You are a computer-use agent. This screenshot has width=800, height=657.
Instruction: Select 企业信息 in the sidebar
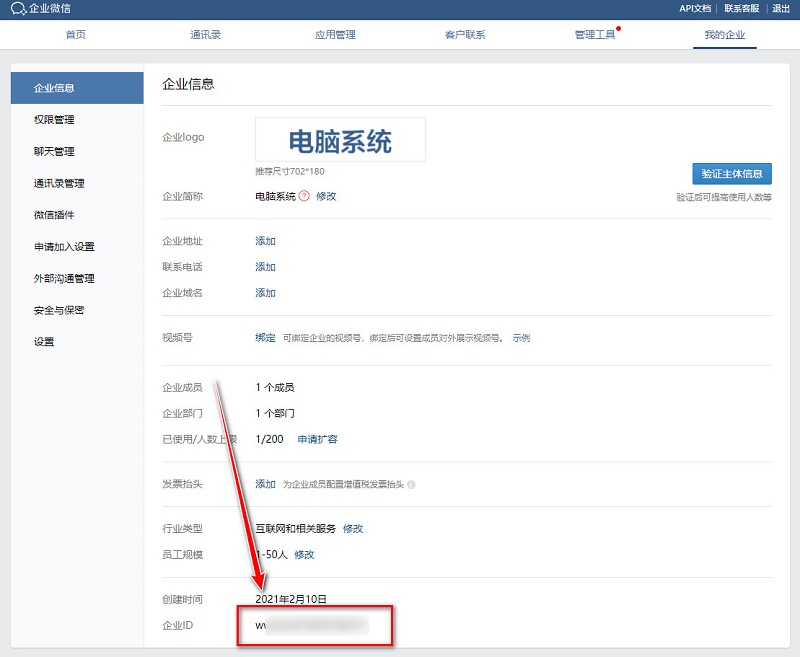click(x=77, y=88)
